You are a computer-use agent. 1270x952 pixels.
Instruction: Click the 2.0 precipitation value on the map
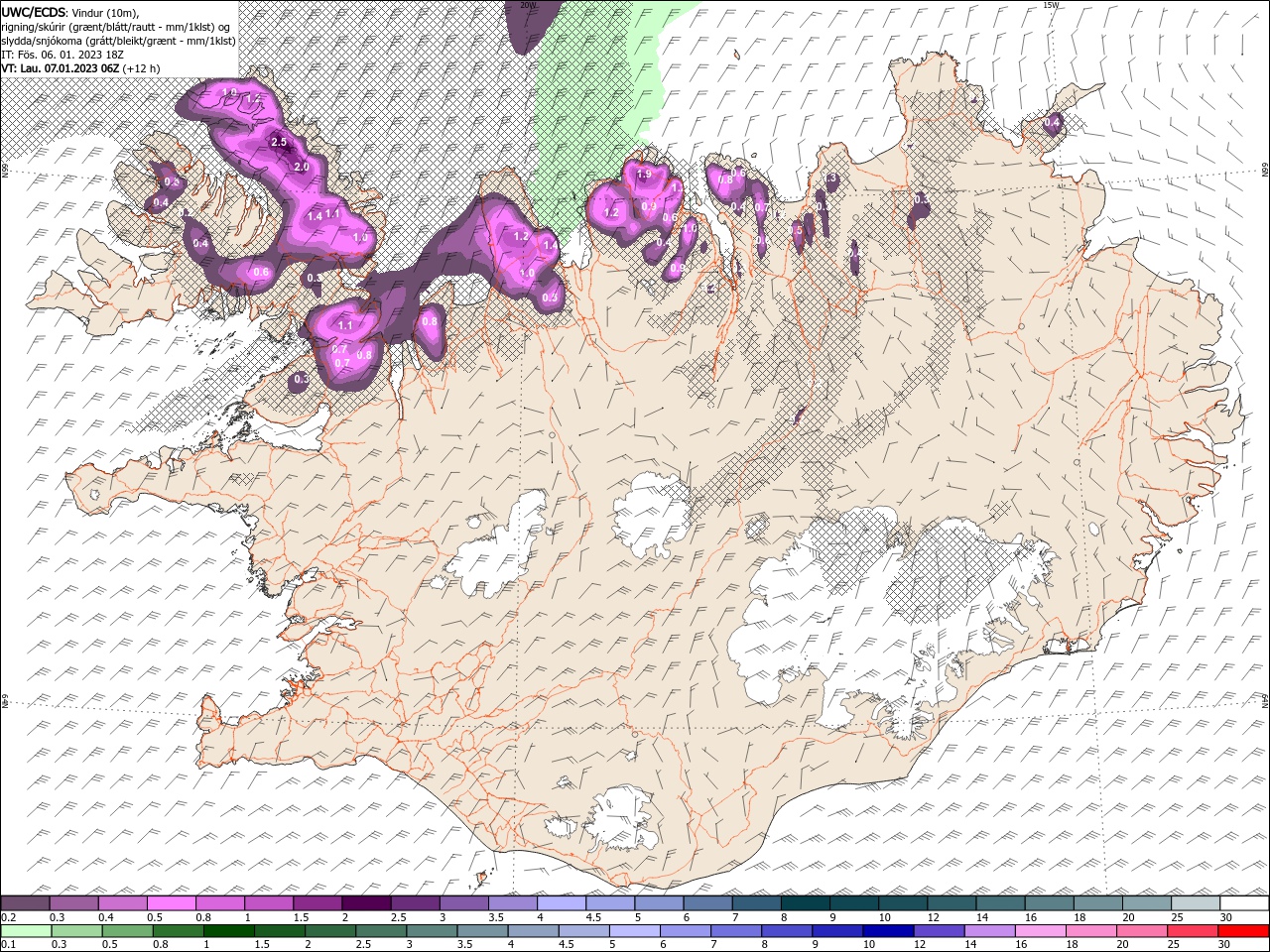302,168
